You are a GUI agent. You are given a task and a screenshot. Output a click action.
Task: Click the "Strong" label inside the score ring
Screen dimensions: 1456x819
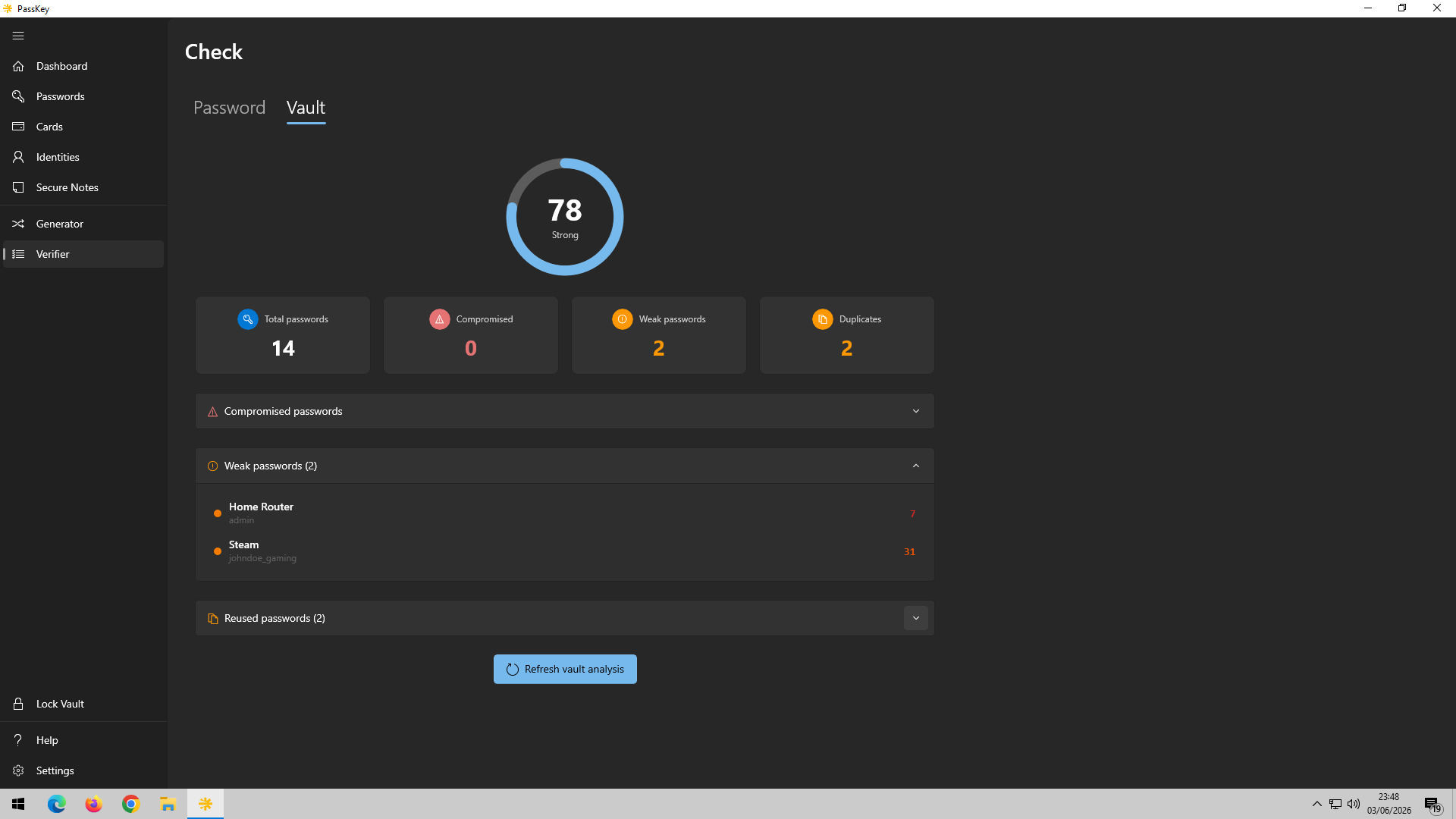click(x=565, y=235)
